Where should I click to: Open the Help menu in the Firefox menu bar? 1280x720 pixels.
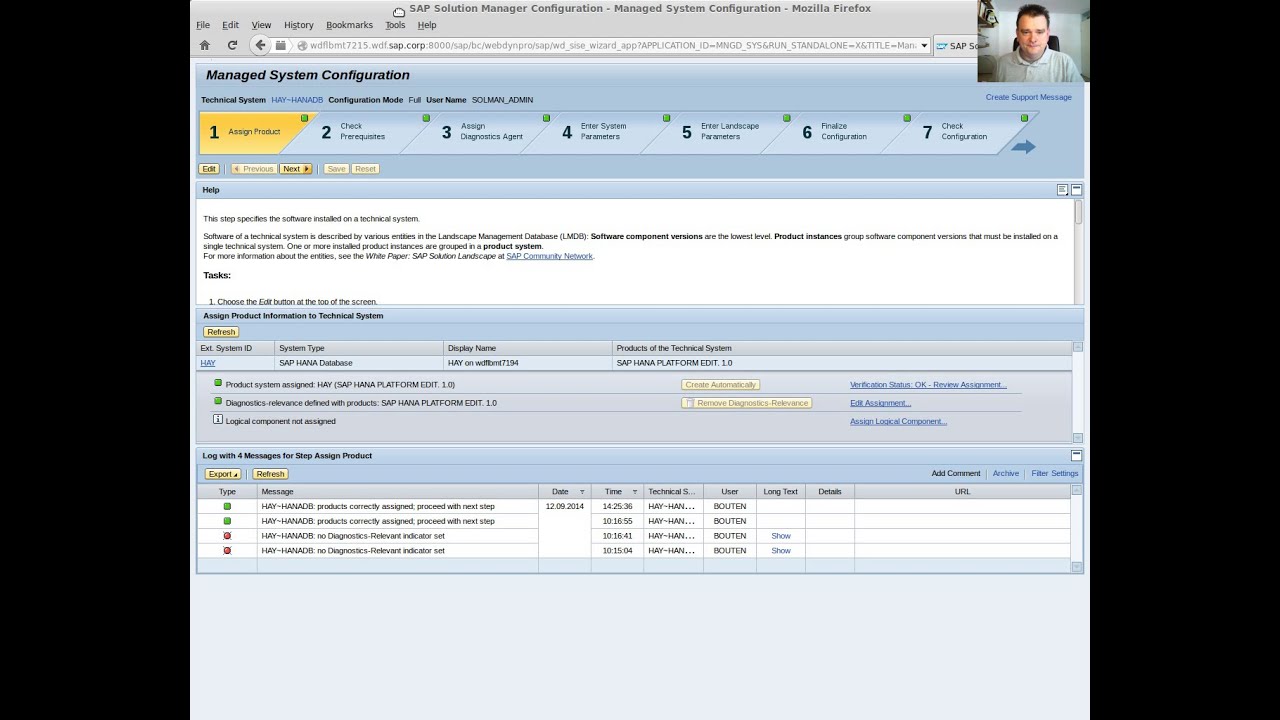coord(427,25)
